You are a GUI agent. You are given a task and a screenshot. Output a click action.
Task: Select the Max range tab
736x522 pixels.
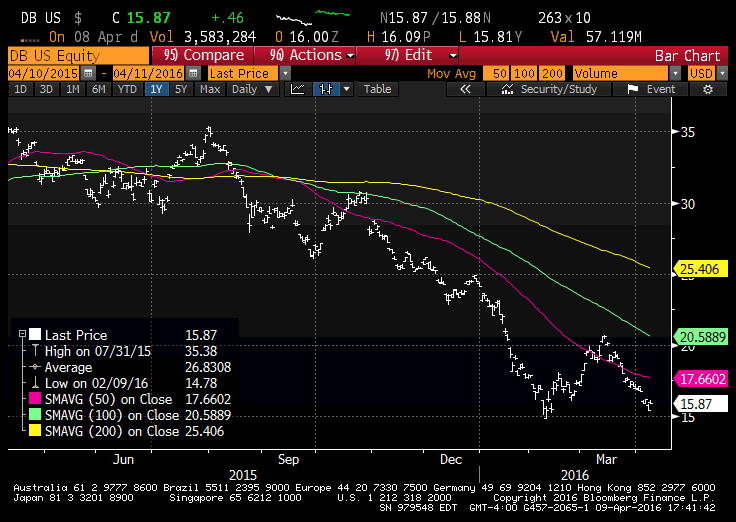[x=210, y=89]
